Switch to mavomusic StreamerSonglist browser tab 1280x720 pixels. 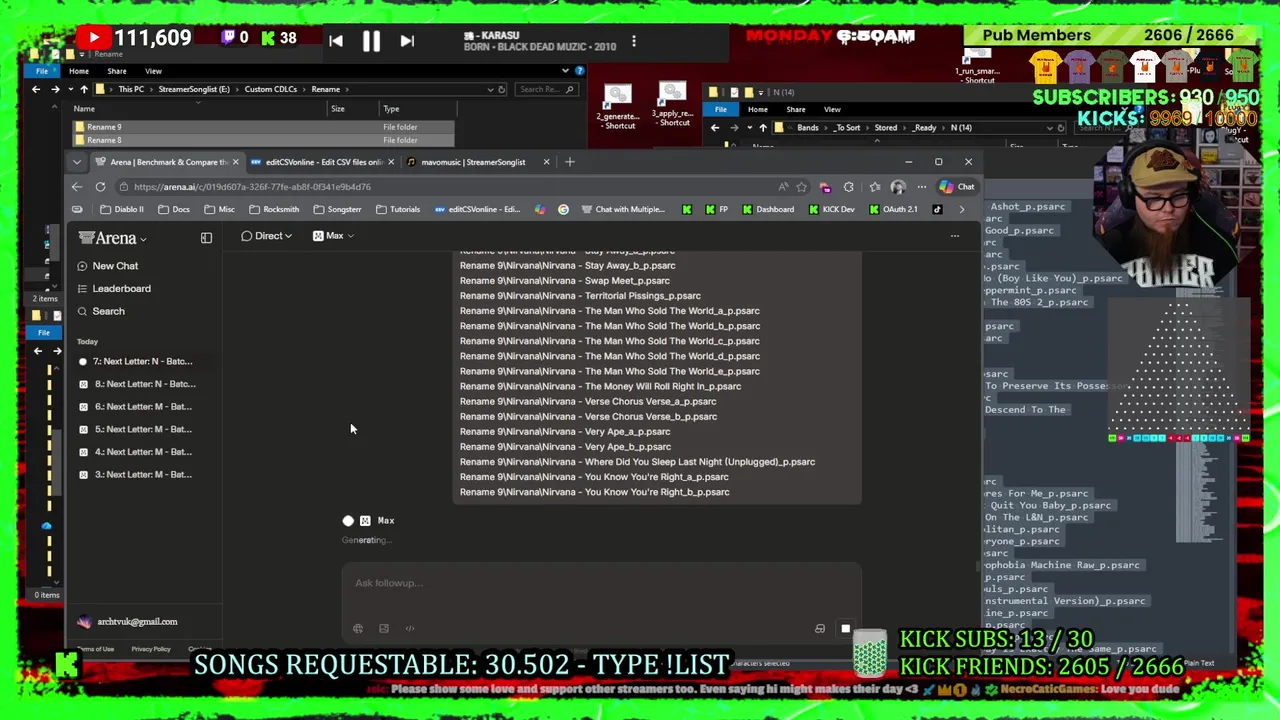475,162
